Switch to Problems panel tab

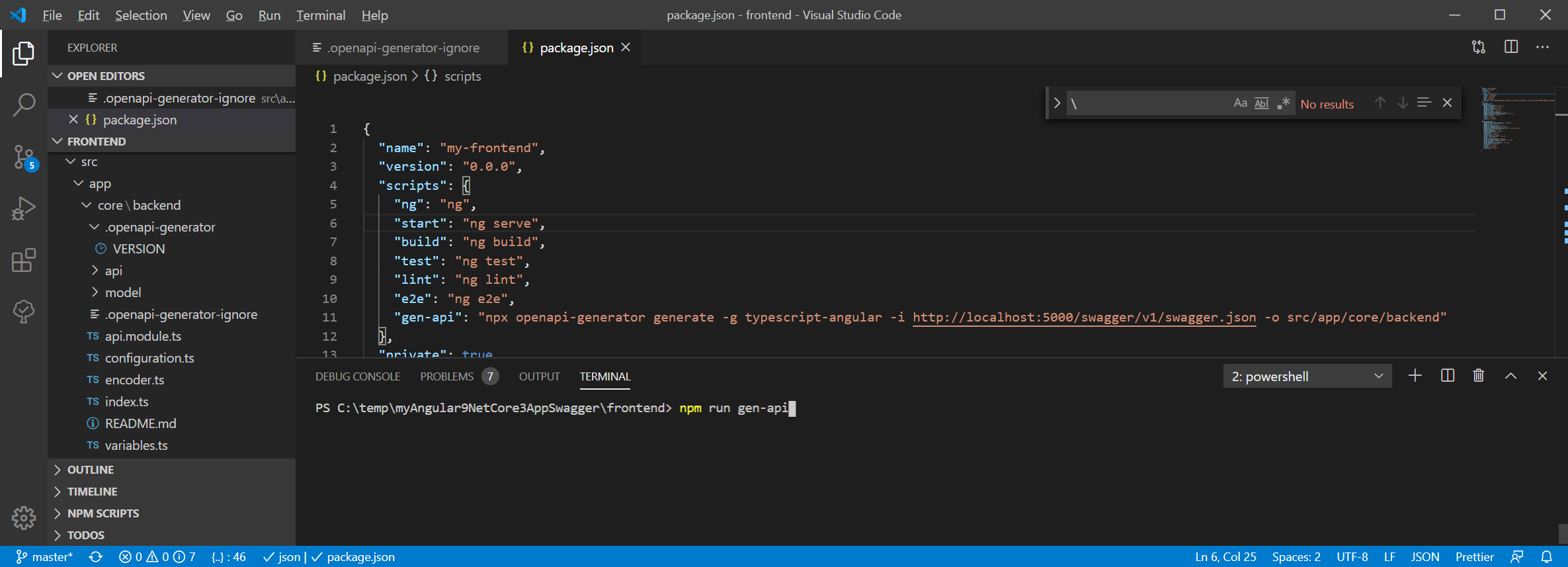click(459, 376)
